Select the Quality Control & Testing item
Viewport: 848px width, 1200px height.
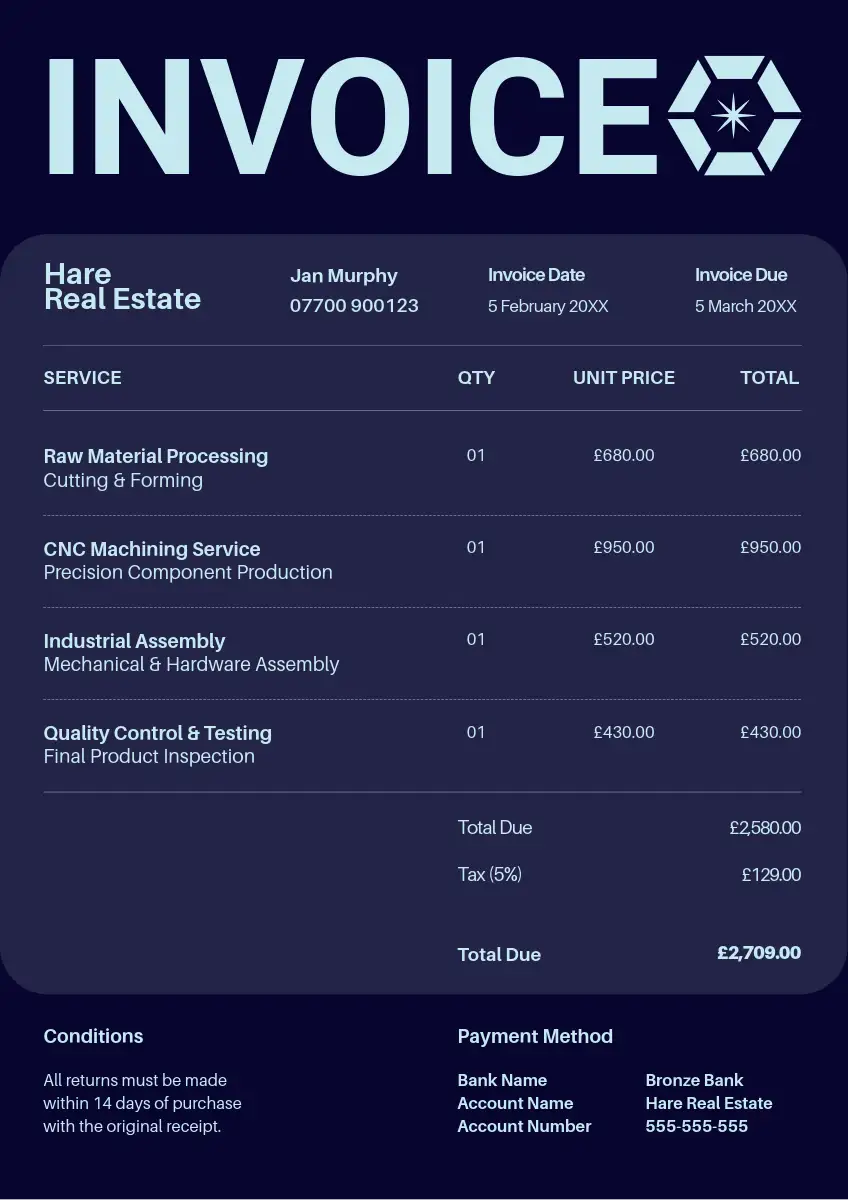[x=158, y=733]
